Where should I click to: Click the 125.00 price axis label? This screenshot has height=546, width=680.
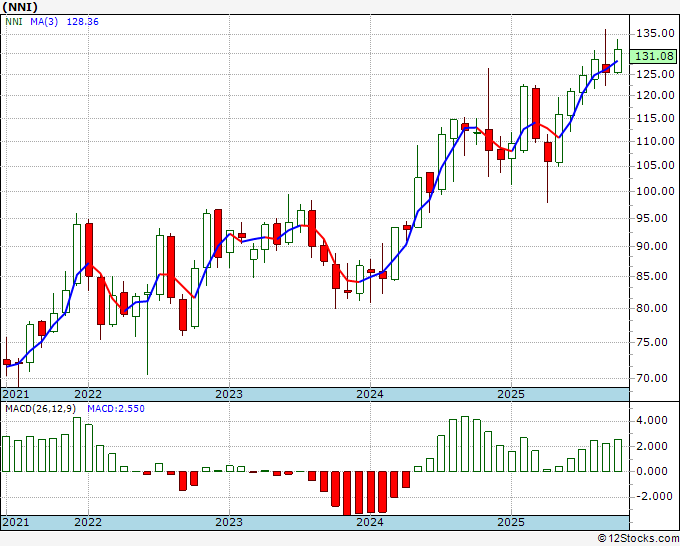pos(655,74)
